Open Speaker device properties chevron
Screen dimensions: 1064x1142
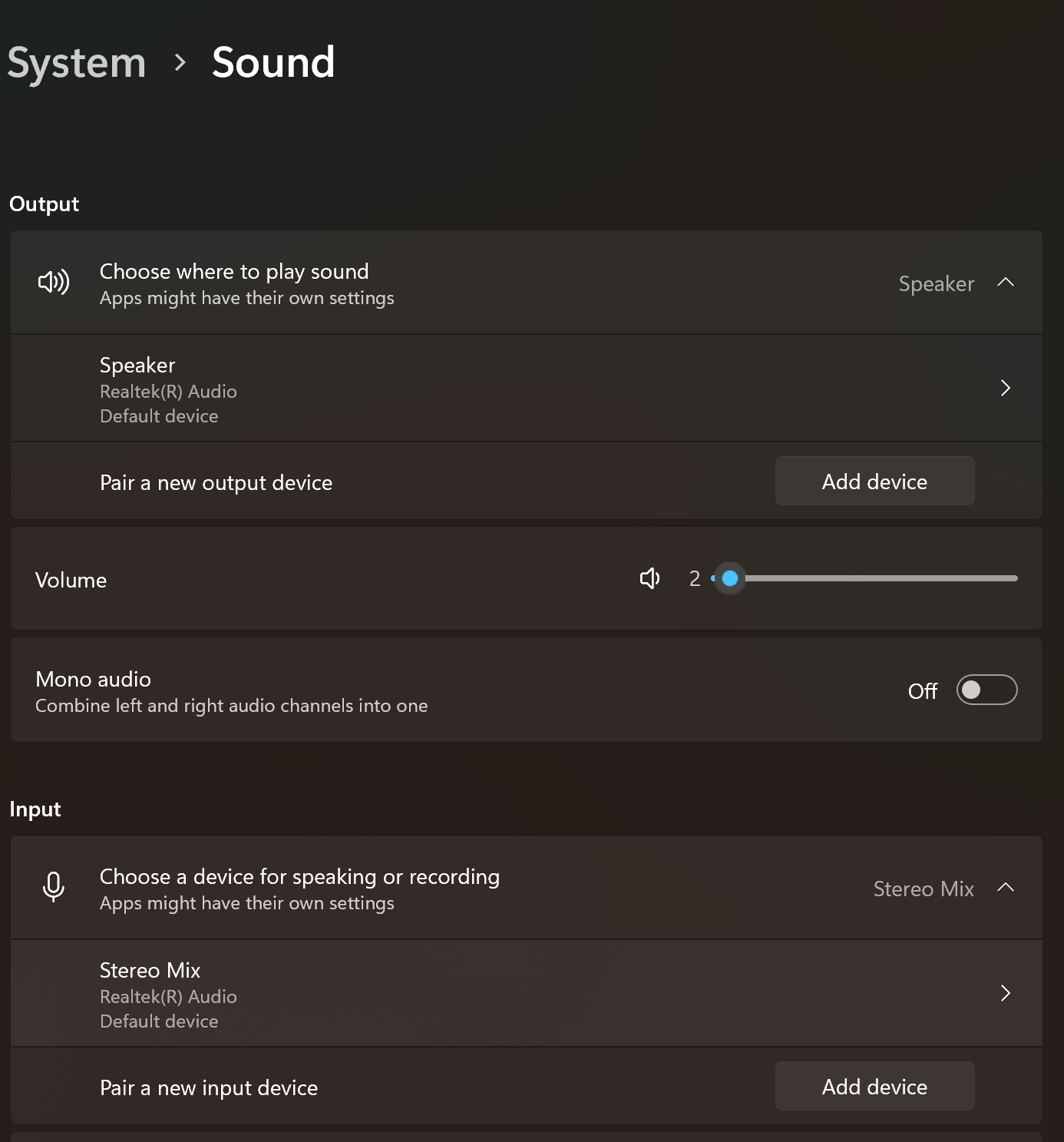(1006, 388)
